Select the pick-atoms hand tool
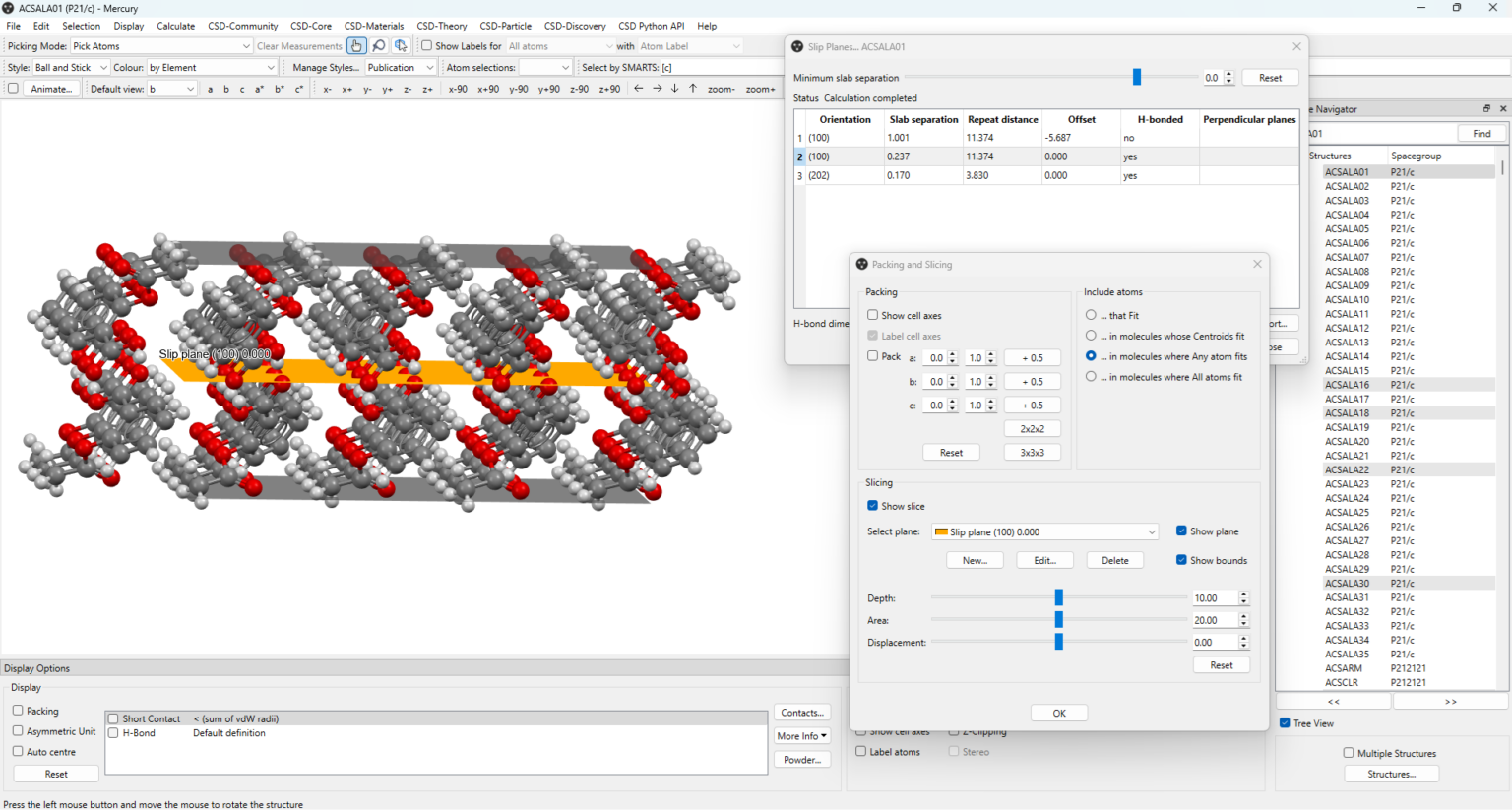1512x812 pixels. pyautogui.click(x=355, y=45)
